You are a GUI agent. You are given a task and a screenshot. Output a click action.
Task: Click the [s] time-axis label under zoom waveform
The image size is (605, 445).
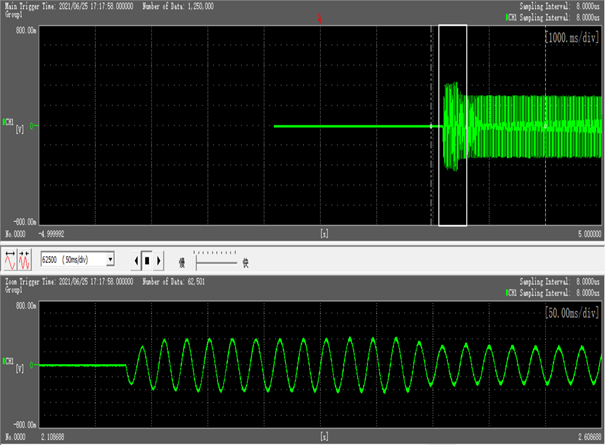click(323, 438)
